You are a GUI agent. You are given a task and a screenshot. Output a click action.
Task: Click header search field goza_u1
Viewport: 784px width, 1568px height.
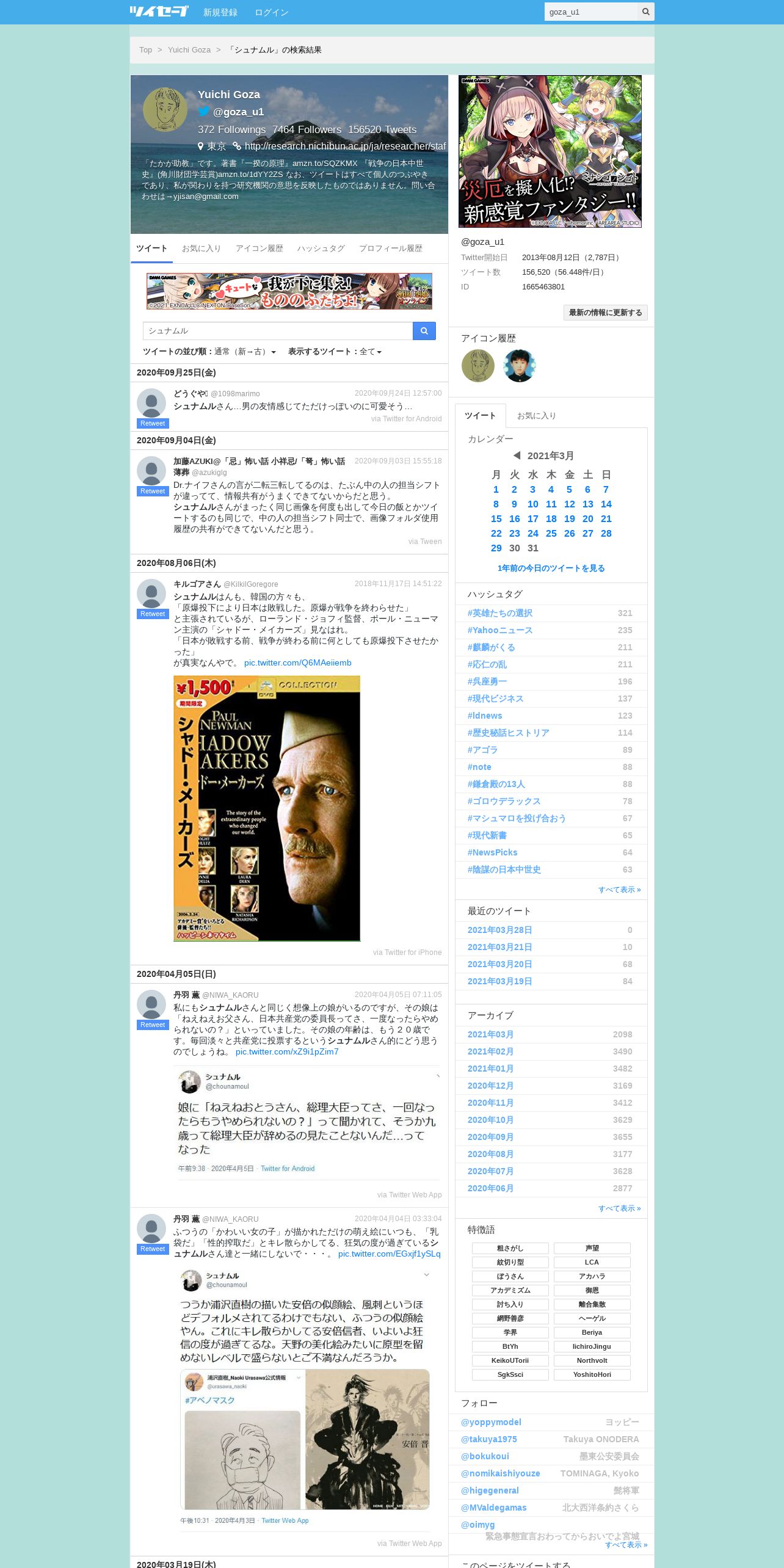pos(590,12)
